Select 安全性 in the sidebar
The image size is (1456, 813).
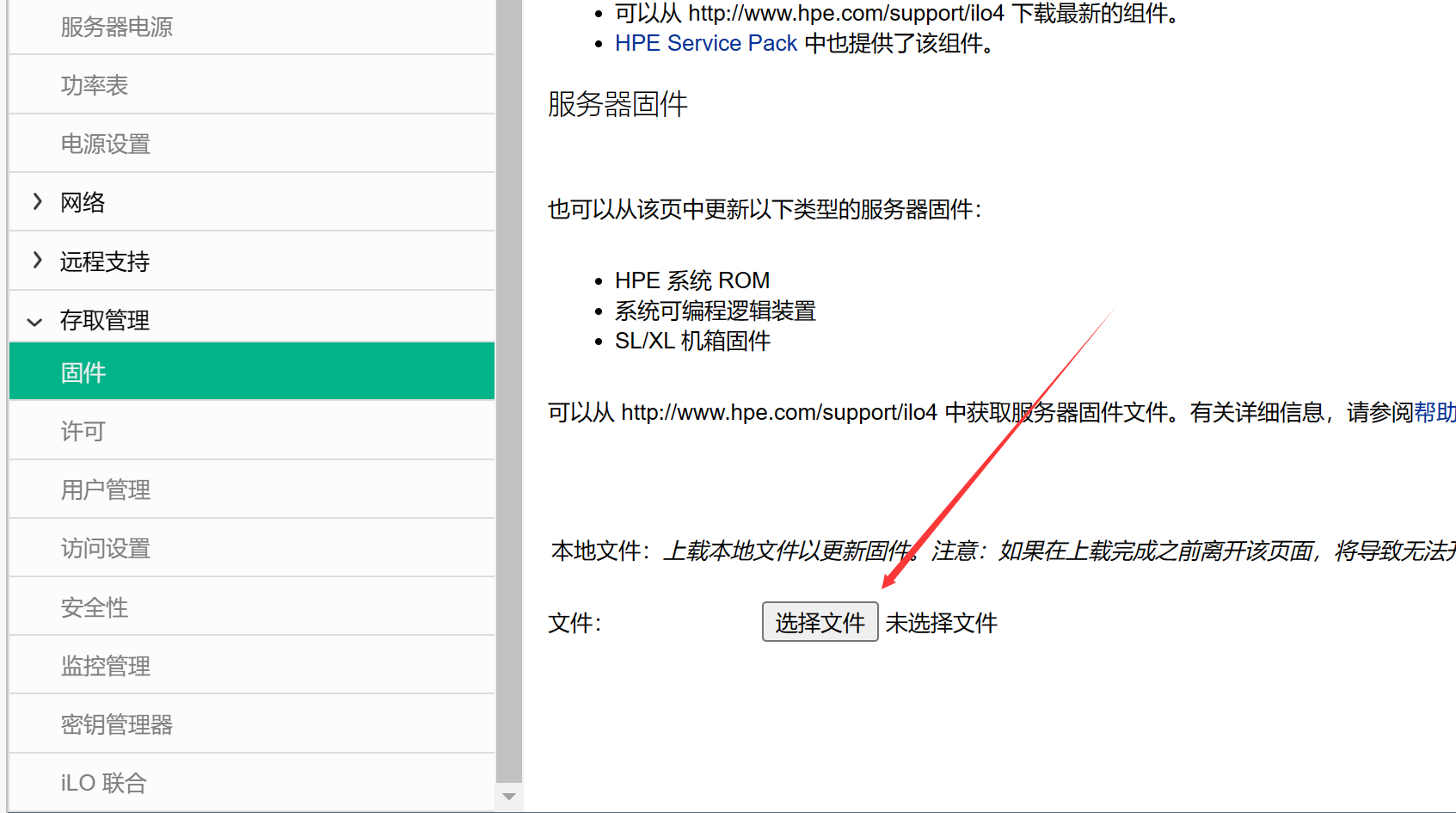(95, 607)
